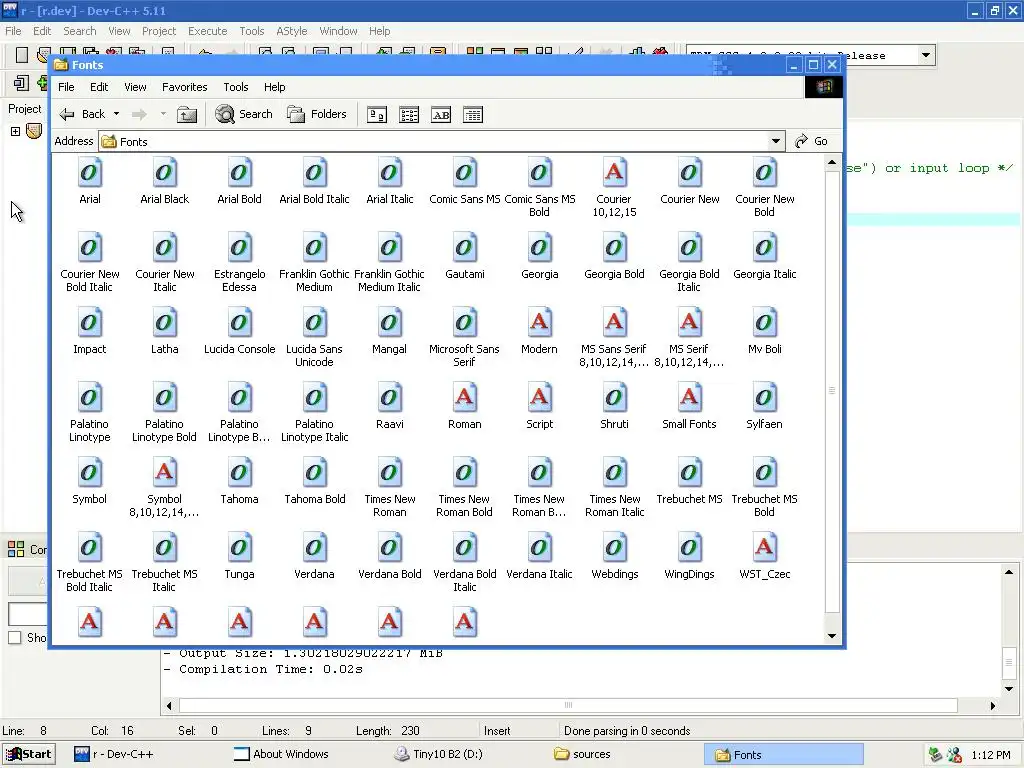Click the Fonts window scroll down arrow
Screen dimensions: 1024x768
point(831,636)
